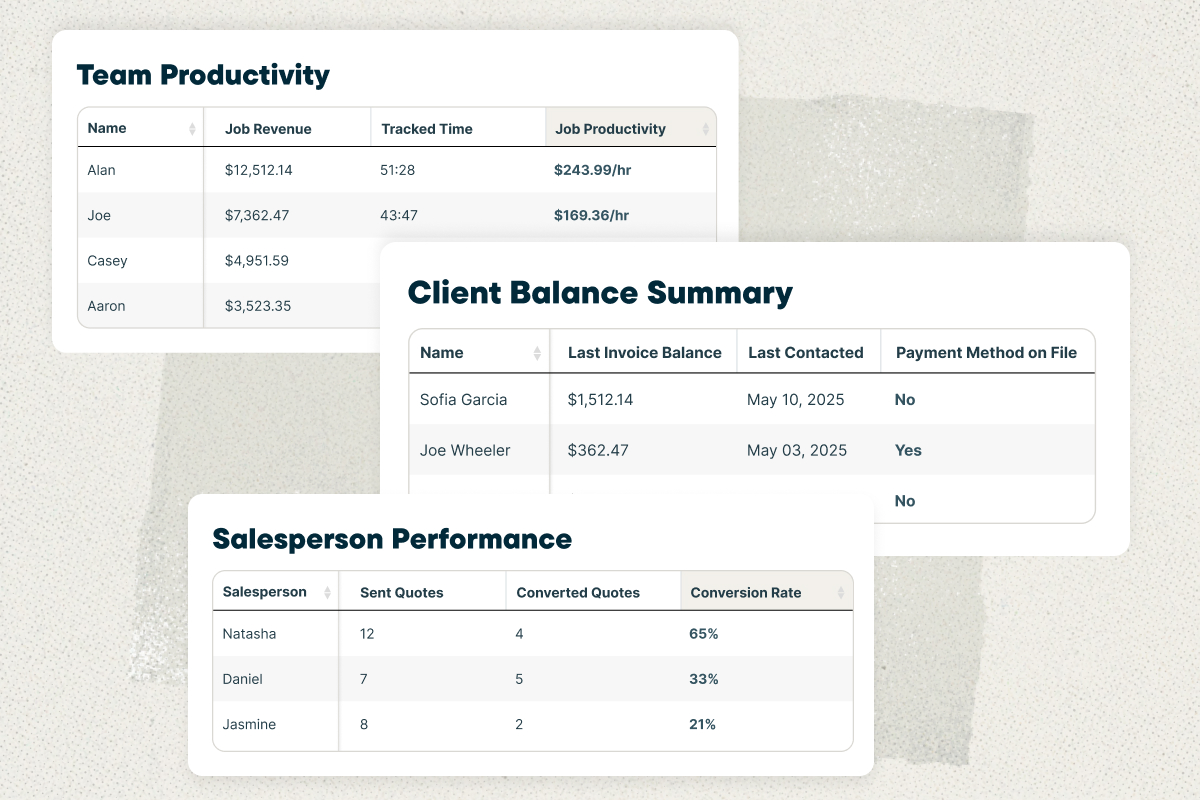1200x800 pixels.
Task: Select Daniel in Salesperson Performance table
Action: (242, 679)
